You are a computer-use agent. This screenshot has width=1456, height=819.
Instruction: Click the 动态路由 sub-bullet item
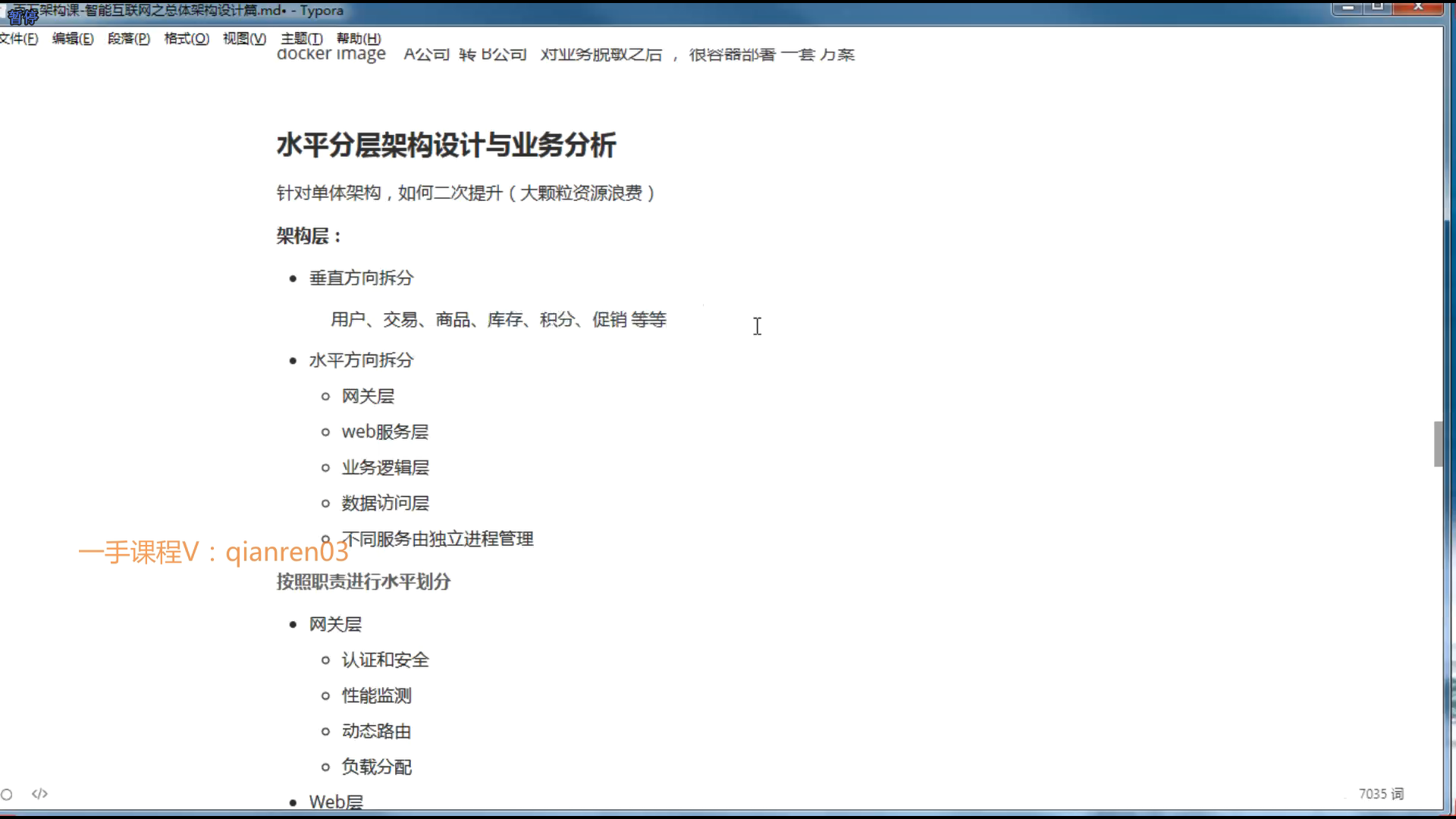(376, 731)
